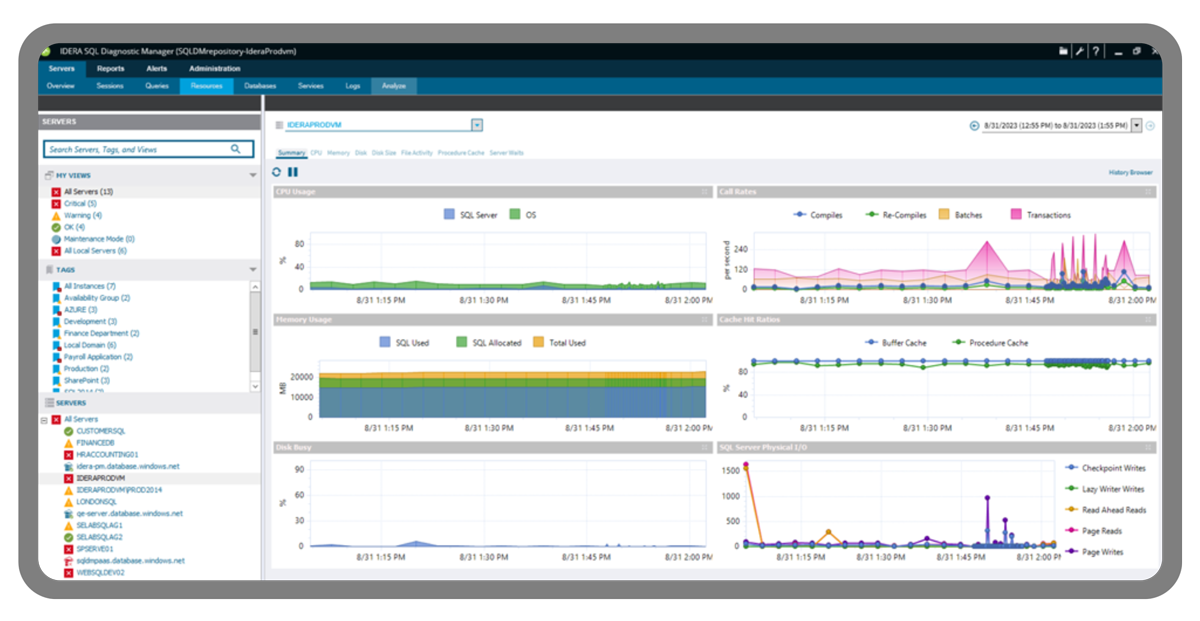Screen dimensions: 1200x621
Task: Go to the previous time range with the left arrow
Action: click(974, 125)
